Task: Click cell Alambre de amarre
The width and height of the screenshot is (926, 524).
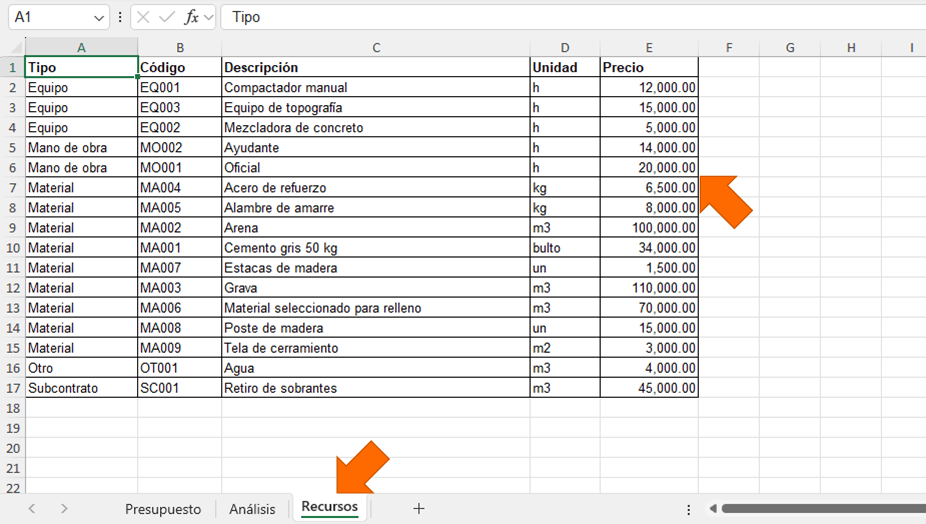Action: click(x=376, y=208)
